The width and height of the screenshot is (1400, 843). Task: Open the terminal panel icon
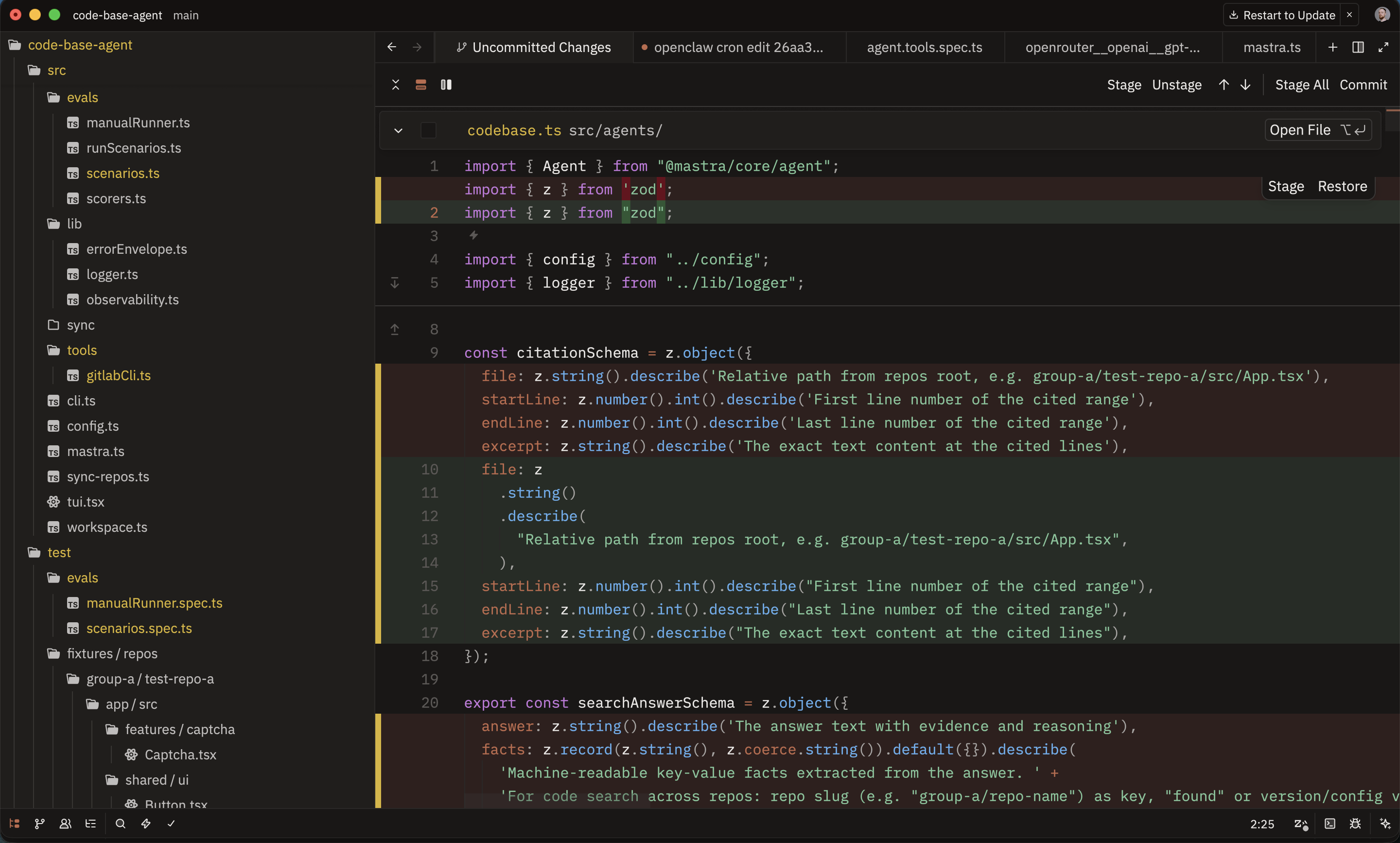(1330, 824)
